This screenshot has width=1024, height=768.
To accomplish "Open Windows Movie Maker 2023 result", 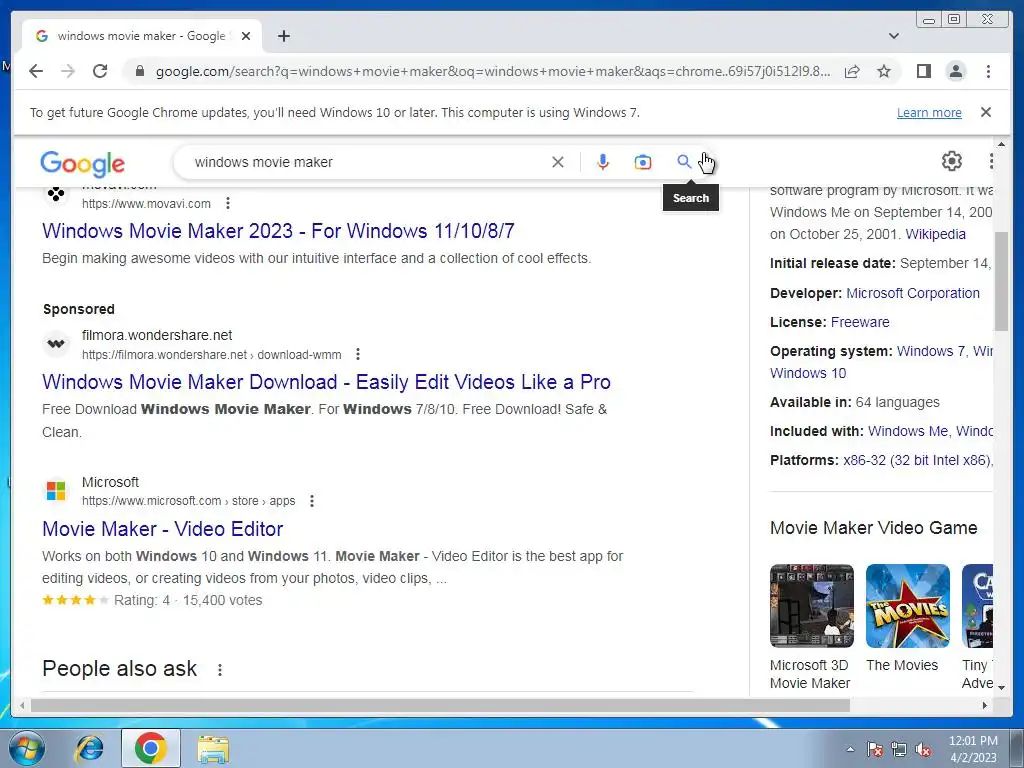I will (x=278, y=231).
